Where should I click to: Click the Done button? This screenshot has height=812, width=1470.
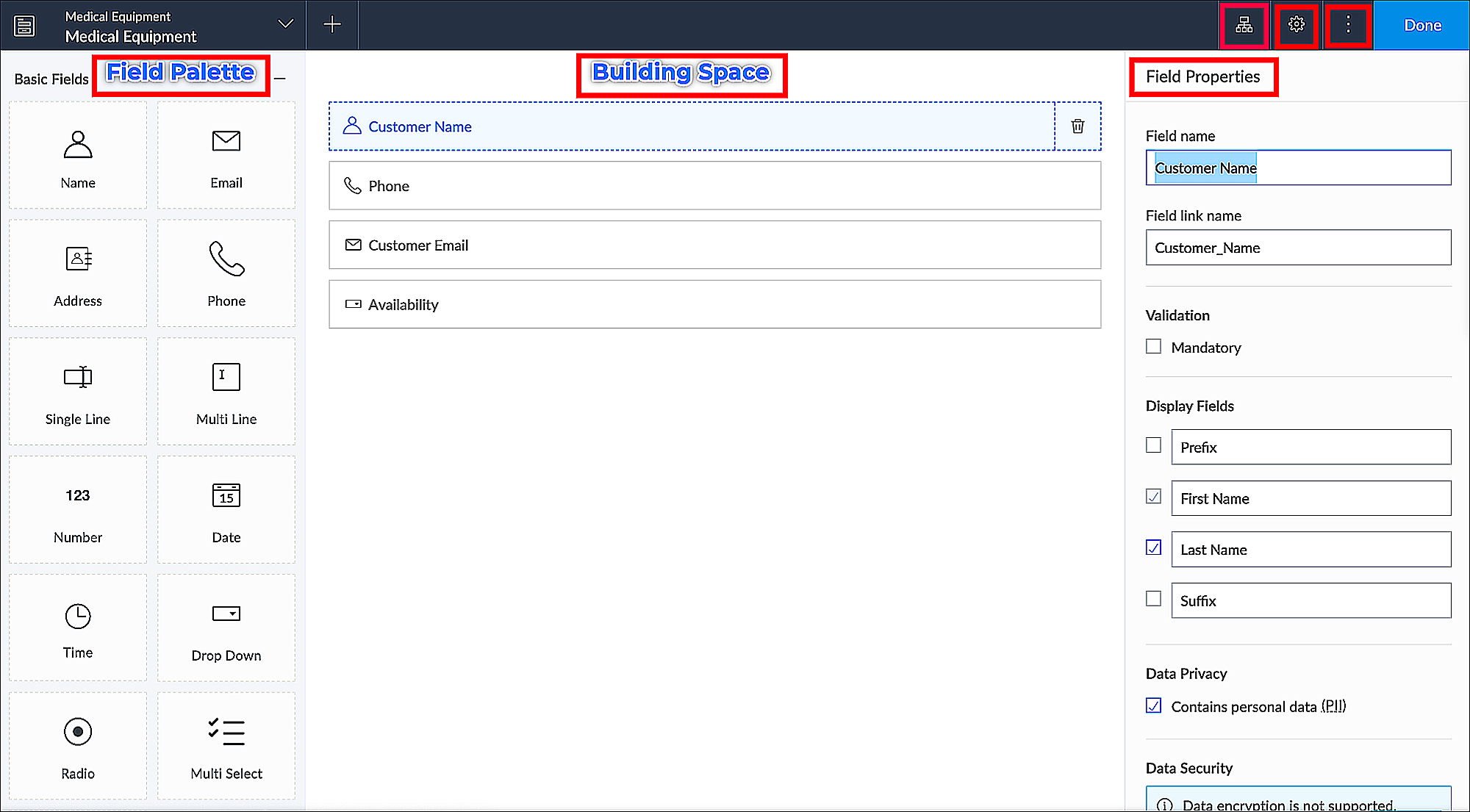click(1421, 25)
